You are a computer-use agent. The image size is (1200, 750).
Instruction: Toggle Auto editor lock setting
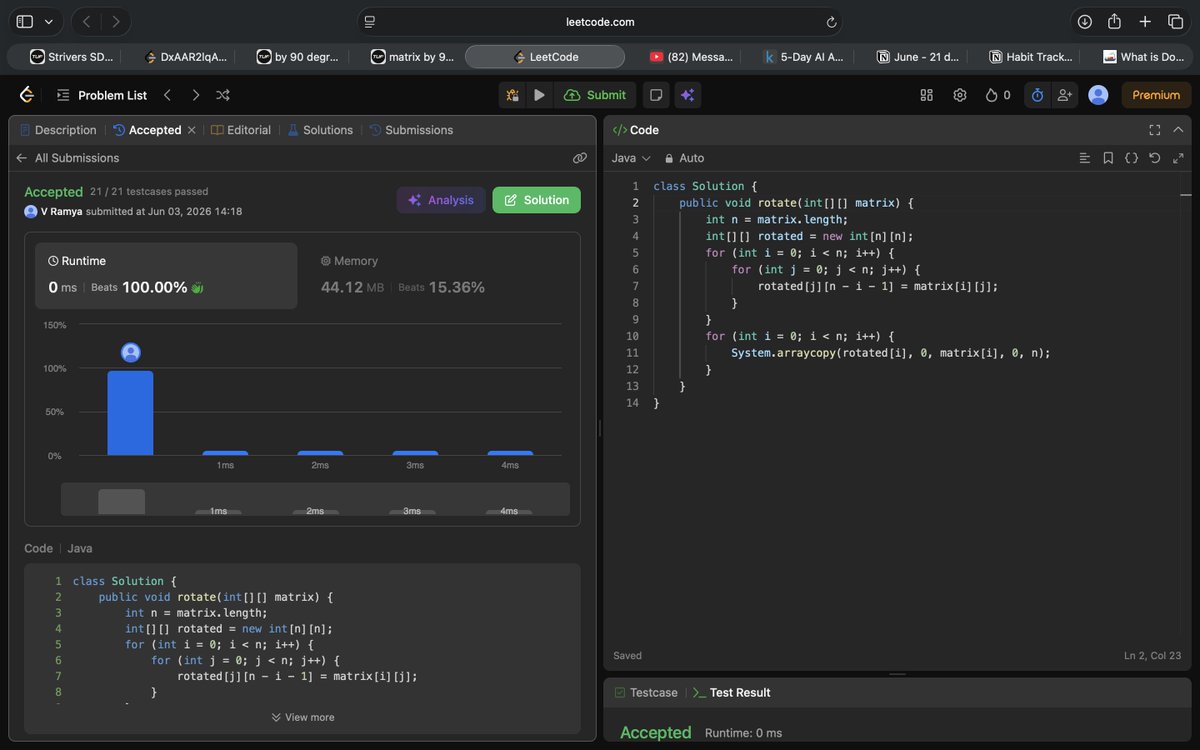[x=684, y=158]
